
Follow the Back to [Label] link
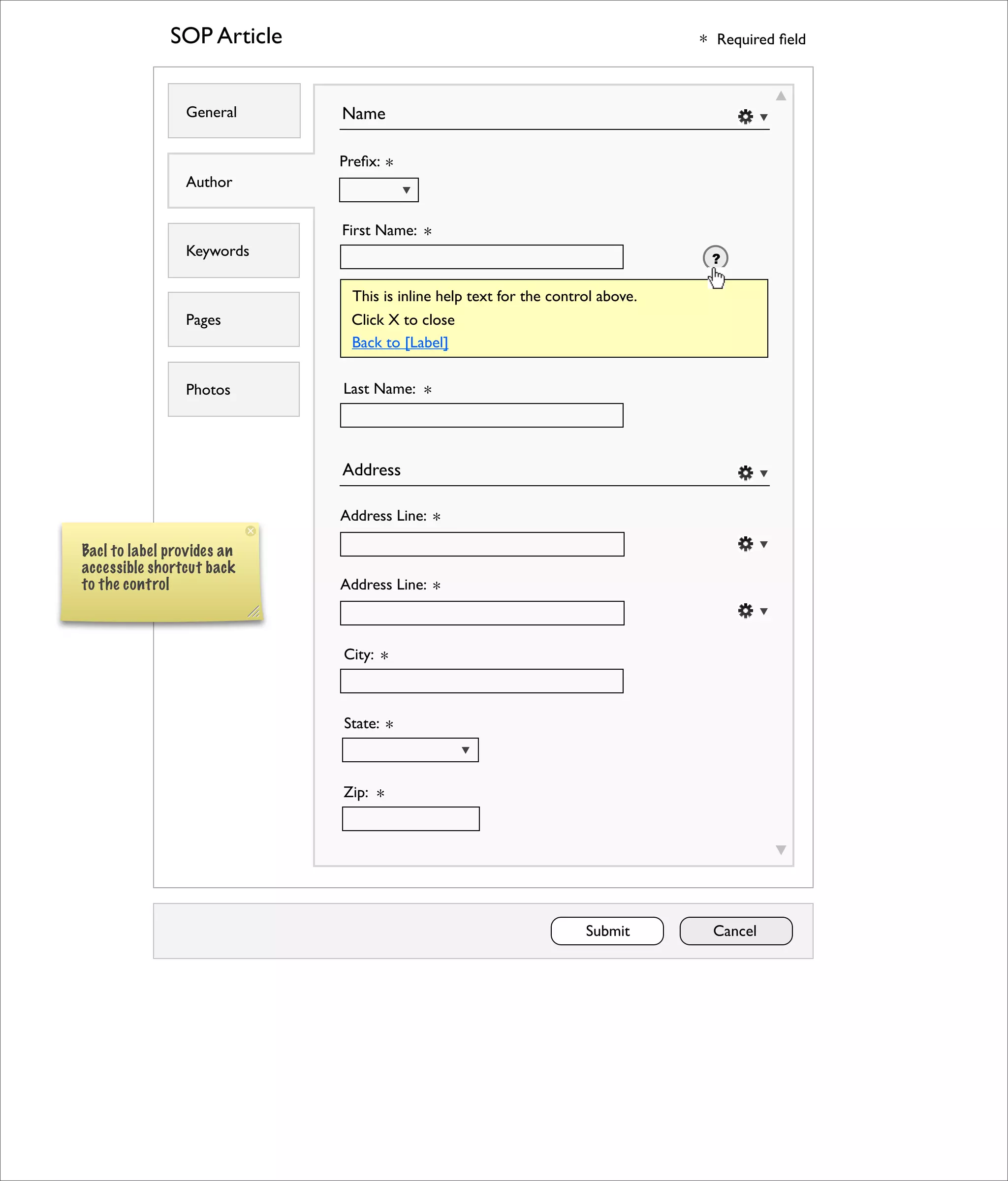[x=400, y=342]
